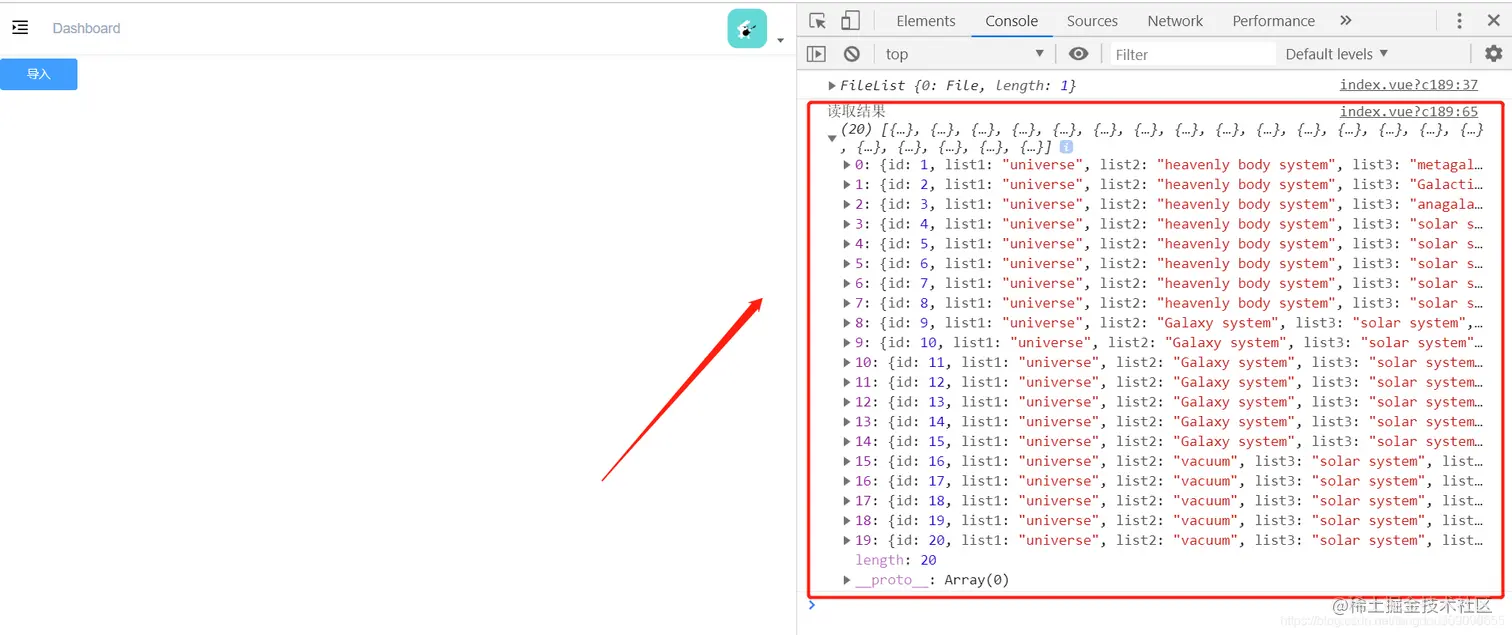Switch to the Sources tab
Screen dimensions: 1512x635
point(1092,21)
